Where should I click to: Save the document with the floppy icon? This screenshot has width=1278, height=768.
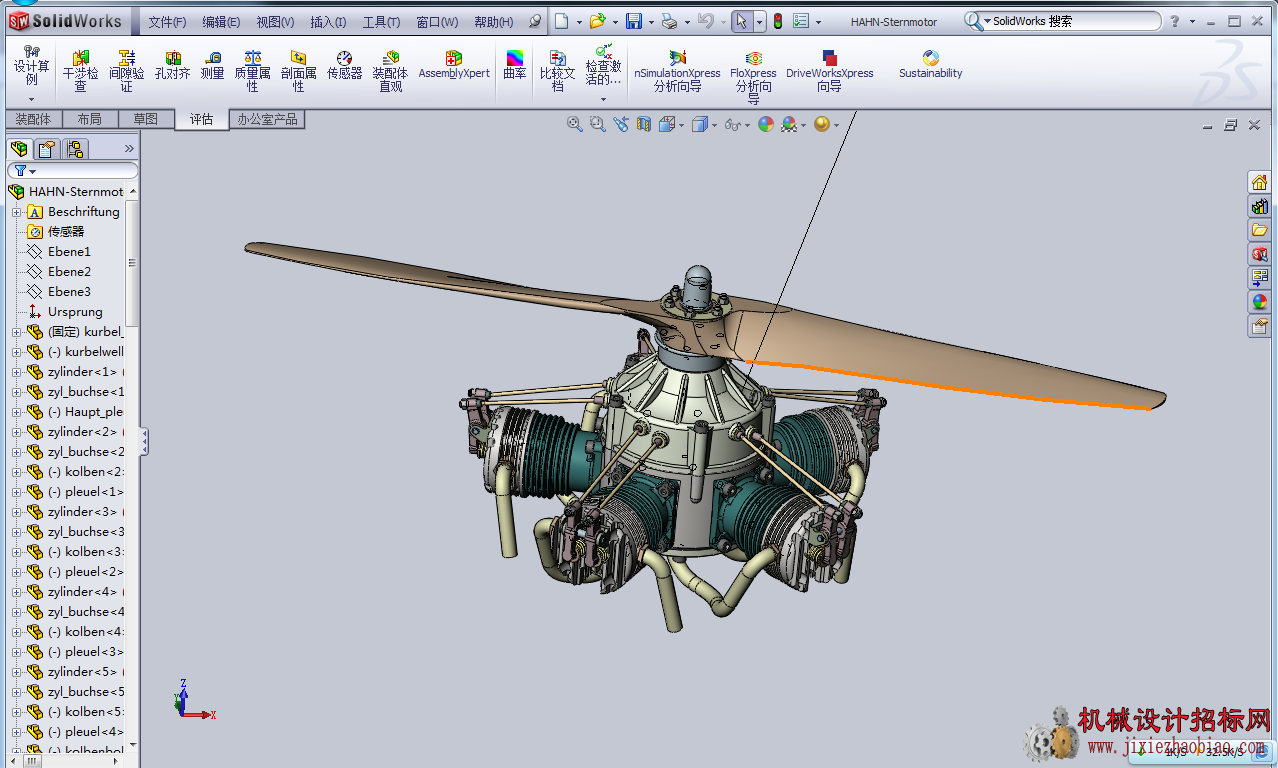(x=634, y=21)
